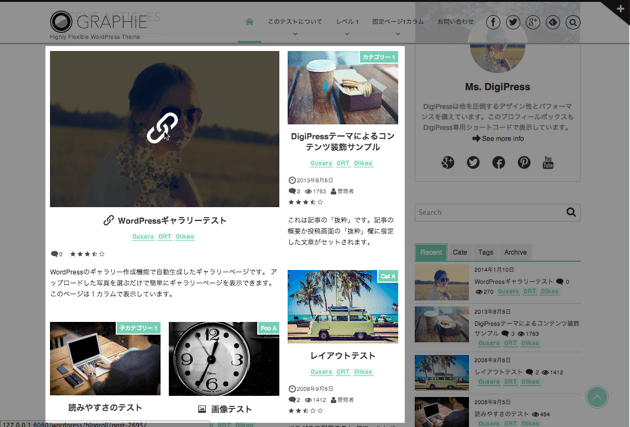Open the 読みやすさのテスト post title
The width and height of the screenshot is (630, 427).
(105, 408)
